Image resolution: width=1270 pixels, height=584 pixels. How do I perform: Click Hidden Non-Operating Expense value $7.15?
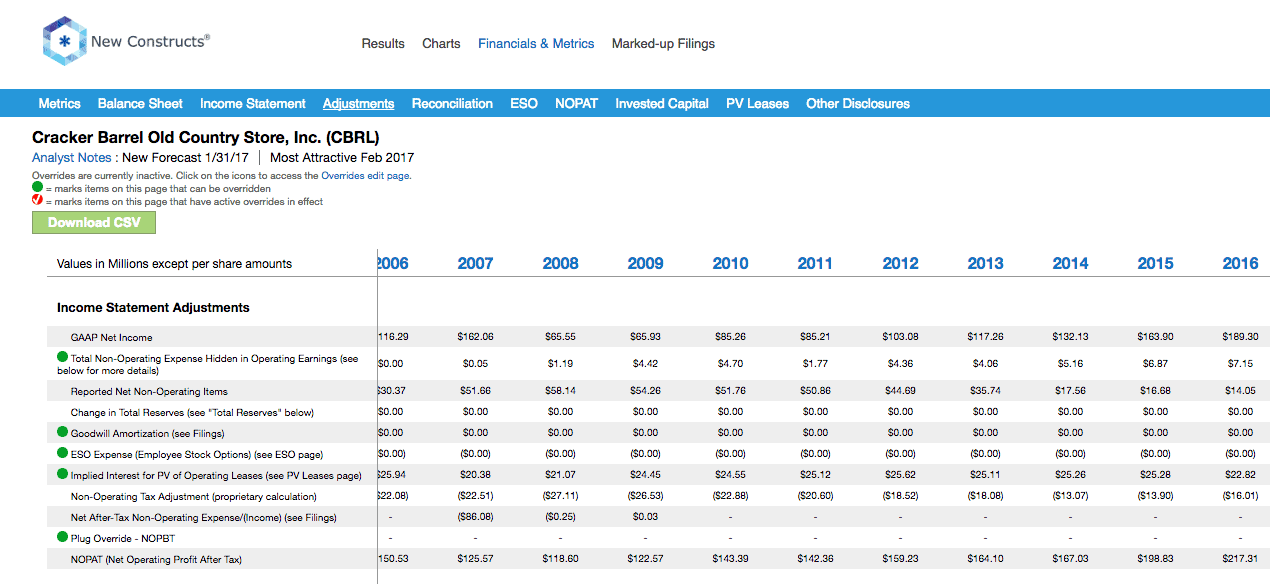pos(1240,364)
